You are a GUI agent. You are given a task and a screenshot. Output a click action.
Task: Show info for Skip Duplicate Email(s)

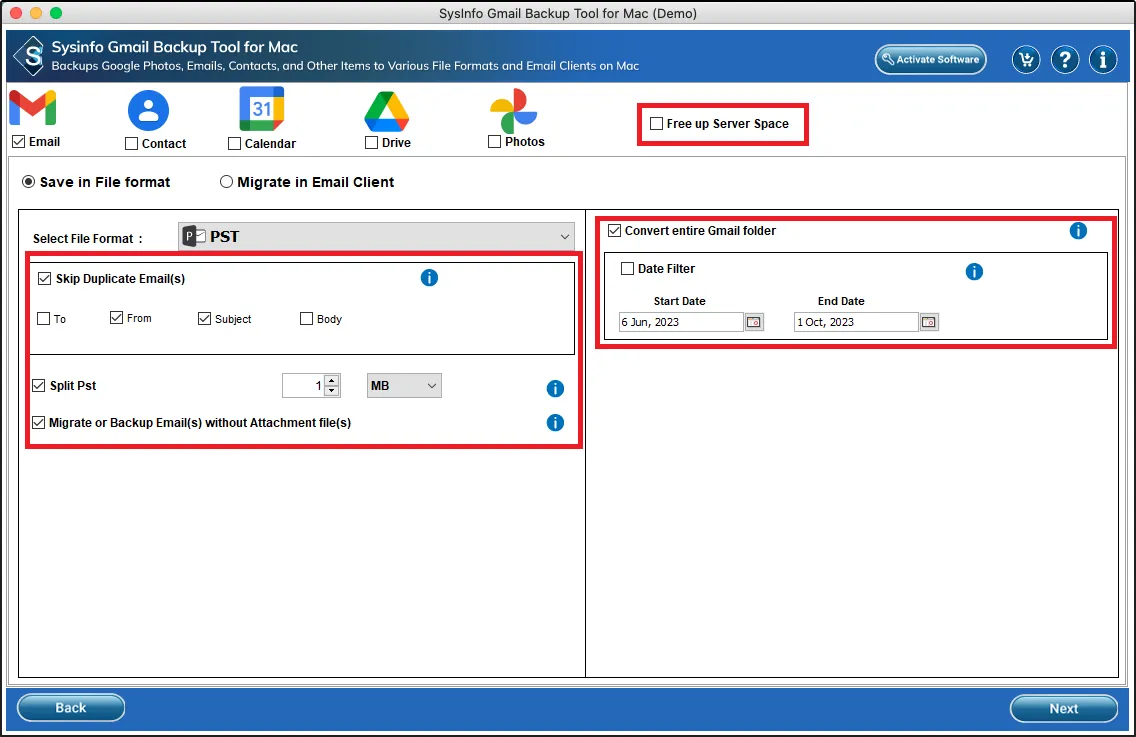[429, 278]
